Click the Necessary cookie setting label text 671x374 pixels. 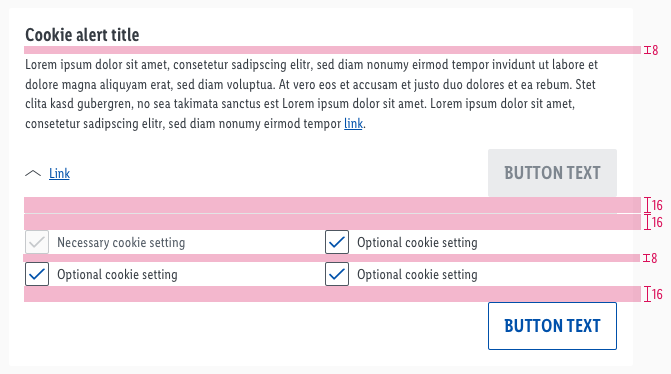(121, 243)
